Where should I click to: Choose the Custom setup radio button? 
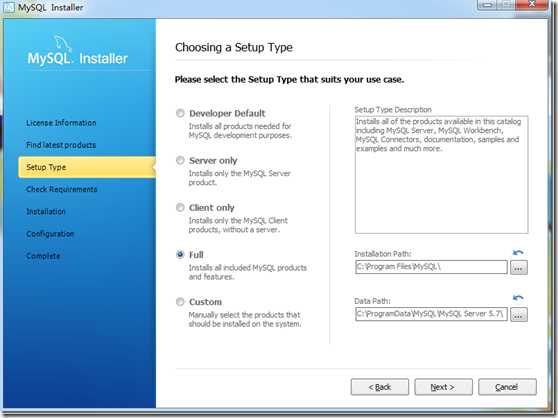[x=180, y=302]
